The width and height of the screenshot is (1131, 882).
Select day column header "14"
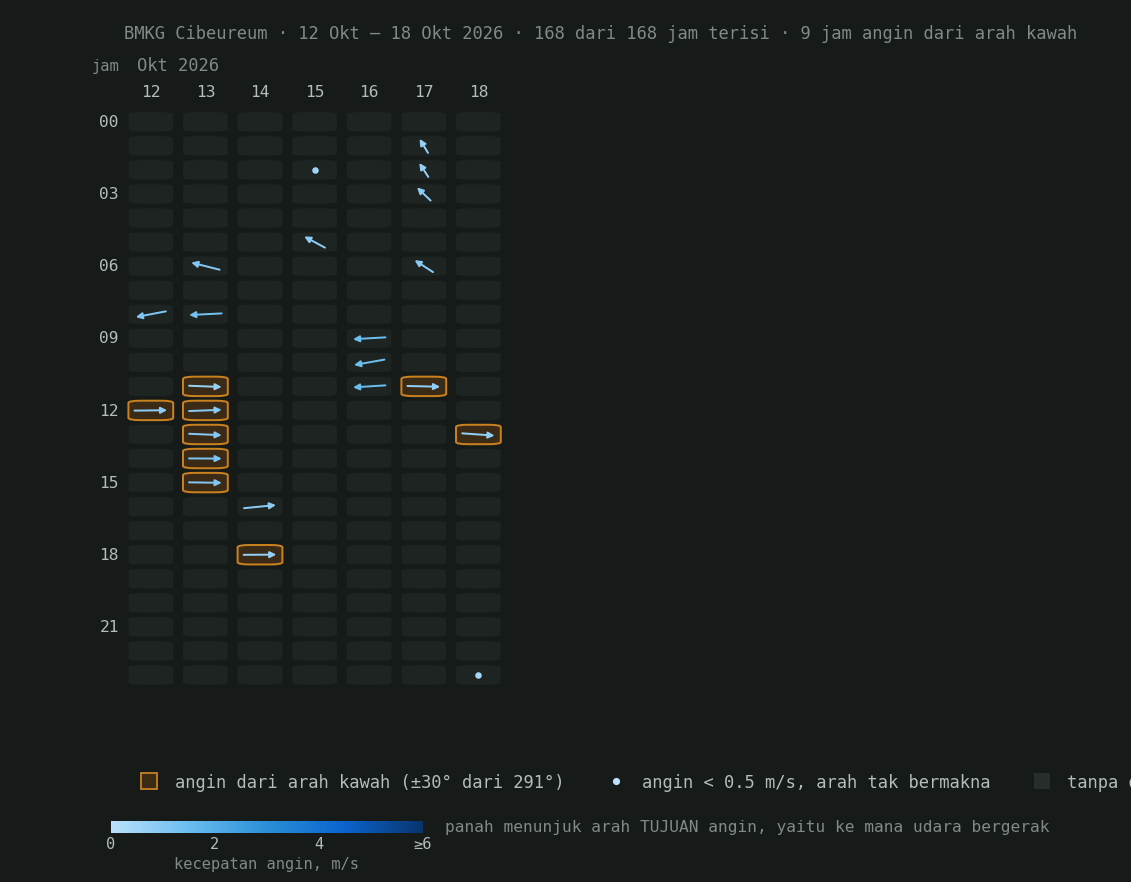[260, 92]
